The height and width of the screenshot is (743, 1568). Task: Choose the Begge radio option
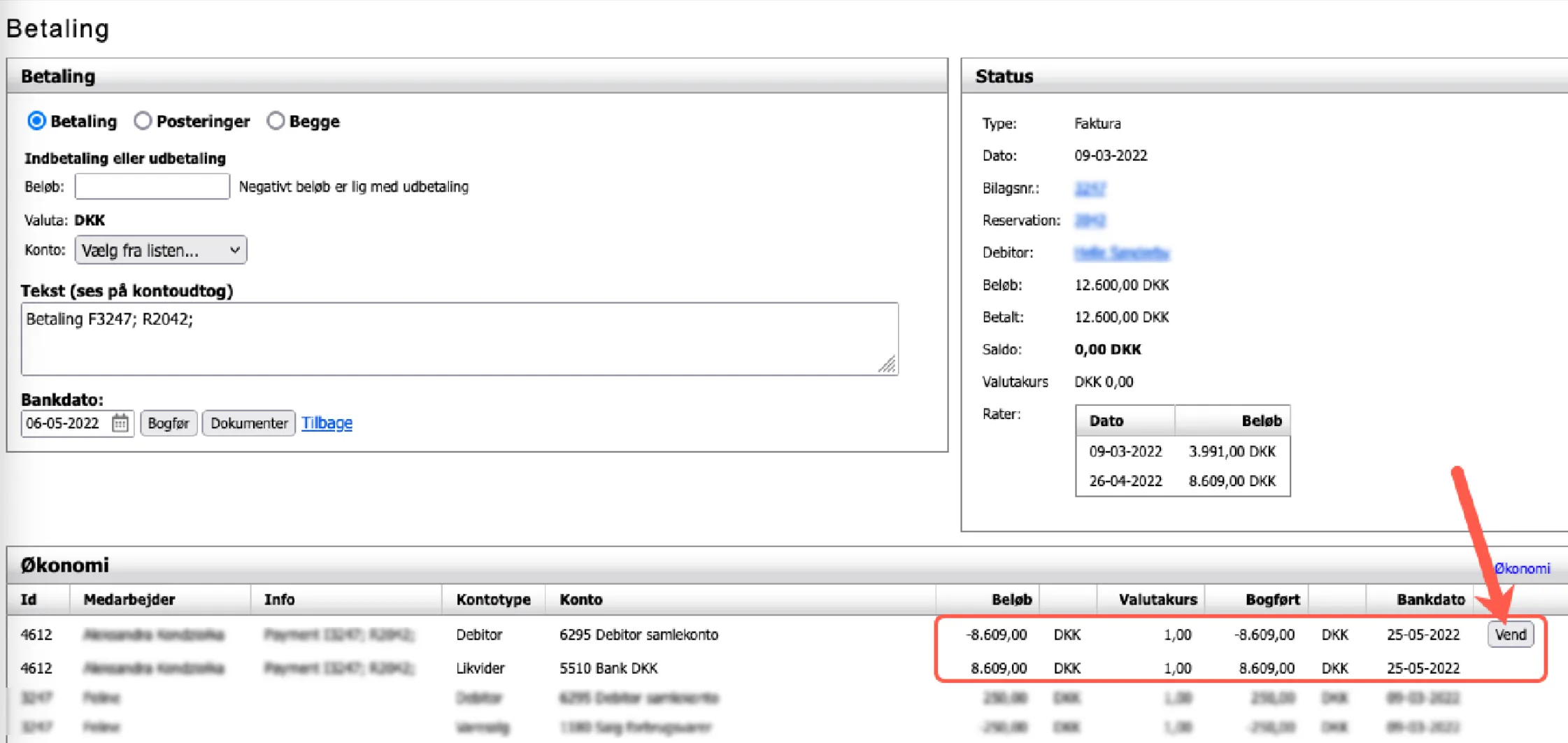(276, 121)
